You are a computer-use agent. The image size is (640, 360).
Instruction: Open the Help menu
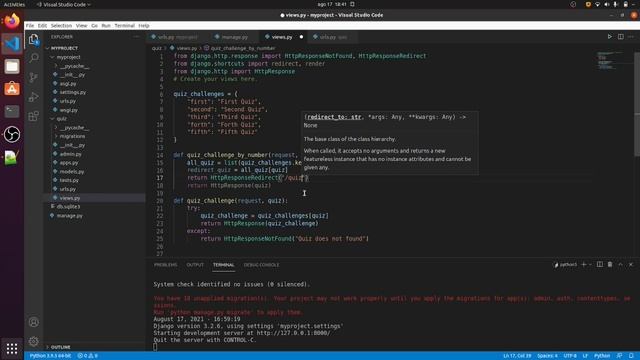(144, 25)
